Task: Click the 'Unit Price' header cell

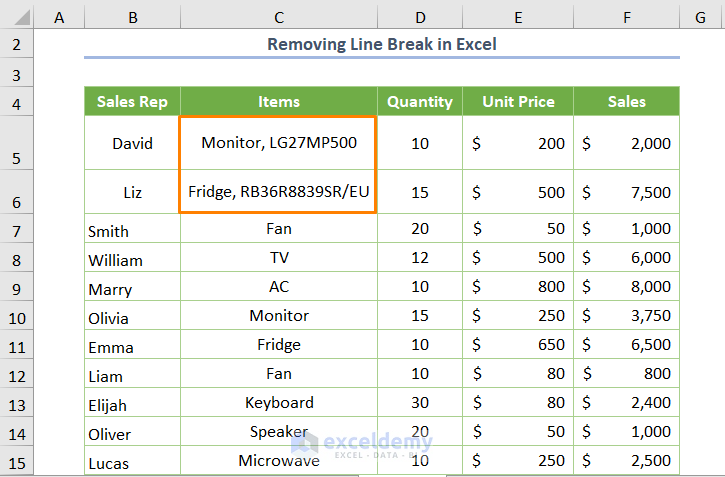Action: (517, 101)
